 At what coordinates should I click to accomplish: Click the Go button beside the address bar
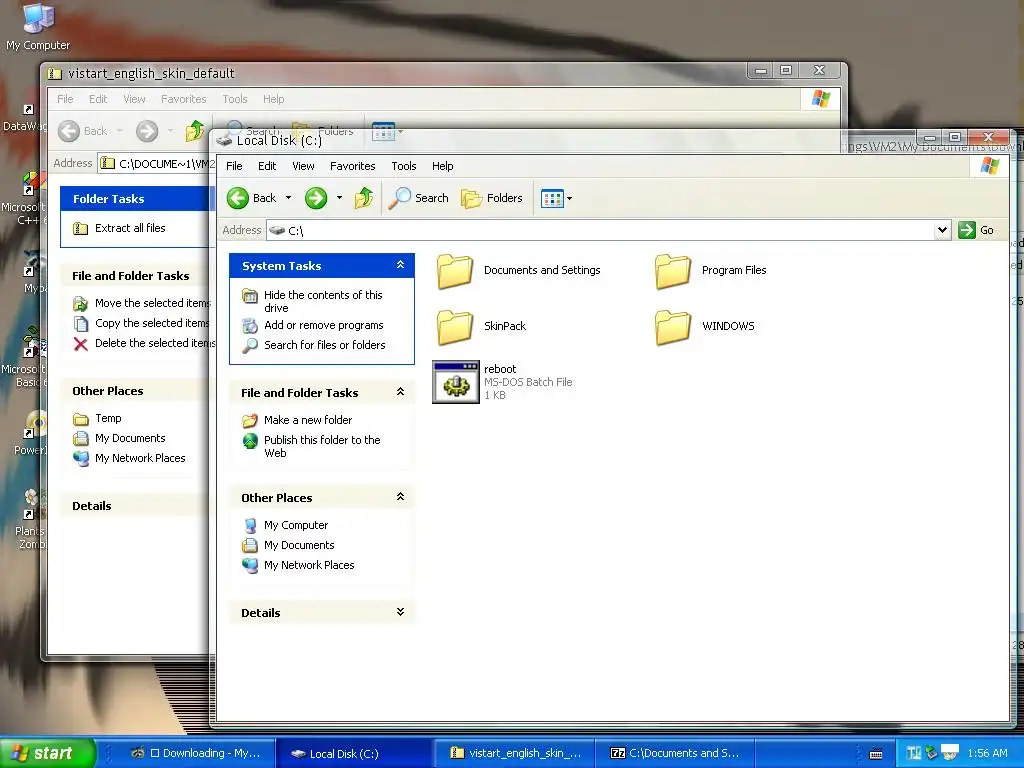click(976, 230)
